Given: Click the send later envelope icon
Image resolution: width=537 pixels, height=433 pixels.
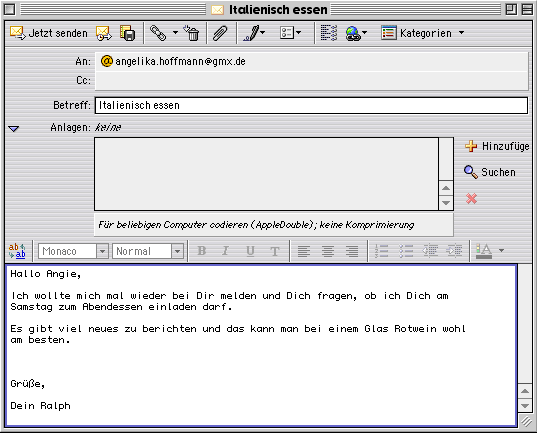Looking at the screenshot, I should 104,33.
